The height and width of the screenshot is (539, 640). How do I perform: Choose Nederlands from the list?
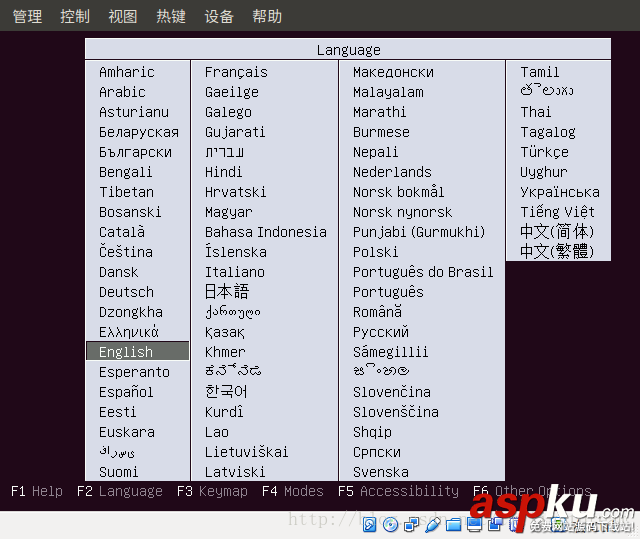tap(392, 172)
